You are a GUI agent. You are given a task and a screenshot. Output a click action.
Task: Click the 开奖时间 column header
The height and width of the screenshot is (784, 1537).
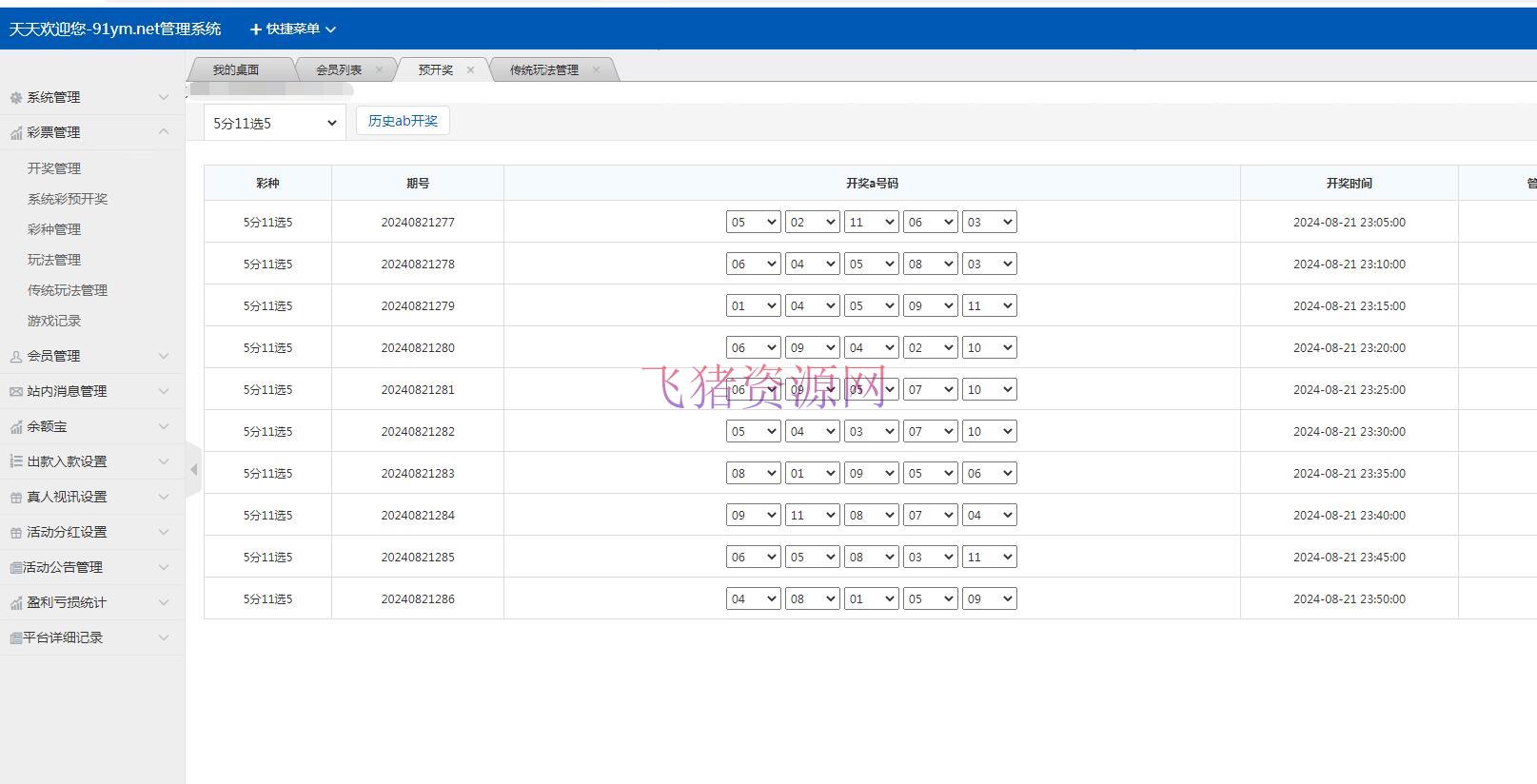(x=1350, y=183)
